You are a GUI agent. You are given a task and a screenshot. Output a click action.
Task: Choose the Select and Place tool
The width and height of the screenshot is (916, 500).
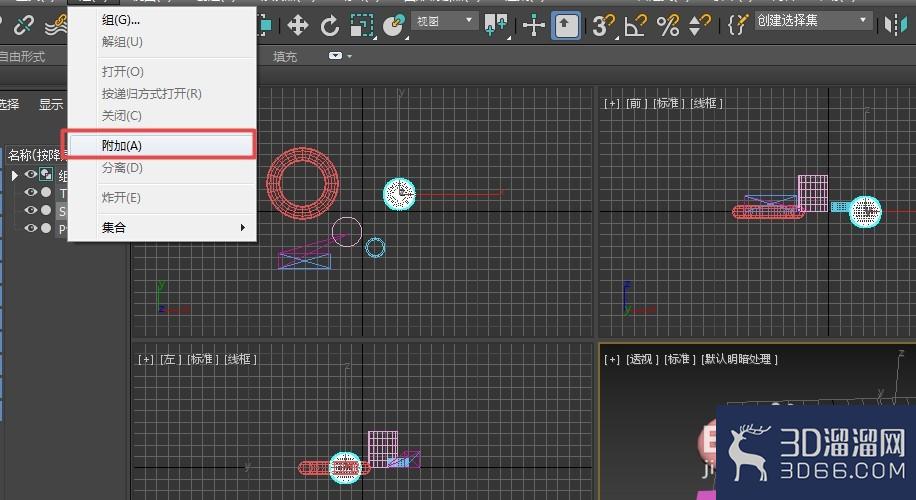click(394, 26)
